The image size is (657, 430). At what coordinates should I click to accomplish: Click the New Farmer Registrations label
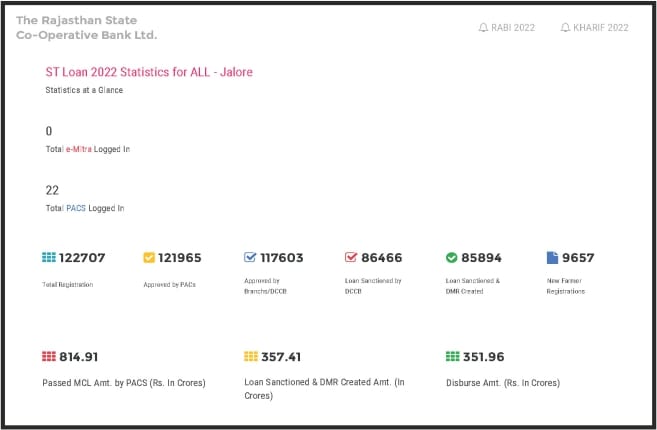pos(567,286)
